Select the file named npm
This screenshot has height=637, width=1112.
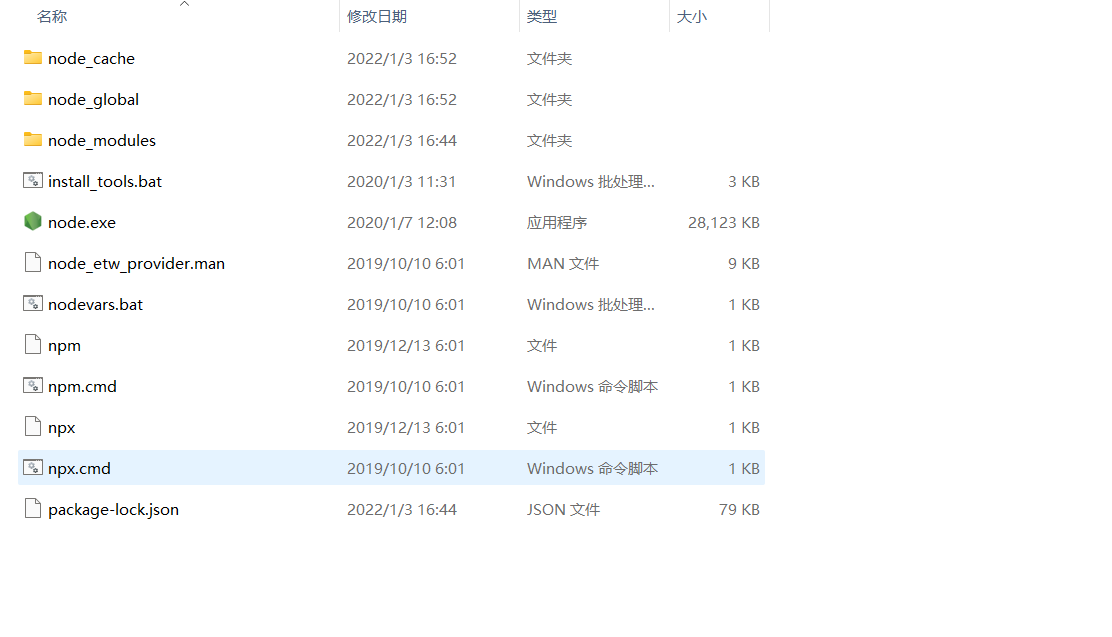pyautogui.click(x=65, y=346)
